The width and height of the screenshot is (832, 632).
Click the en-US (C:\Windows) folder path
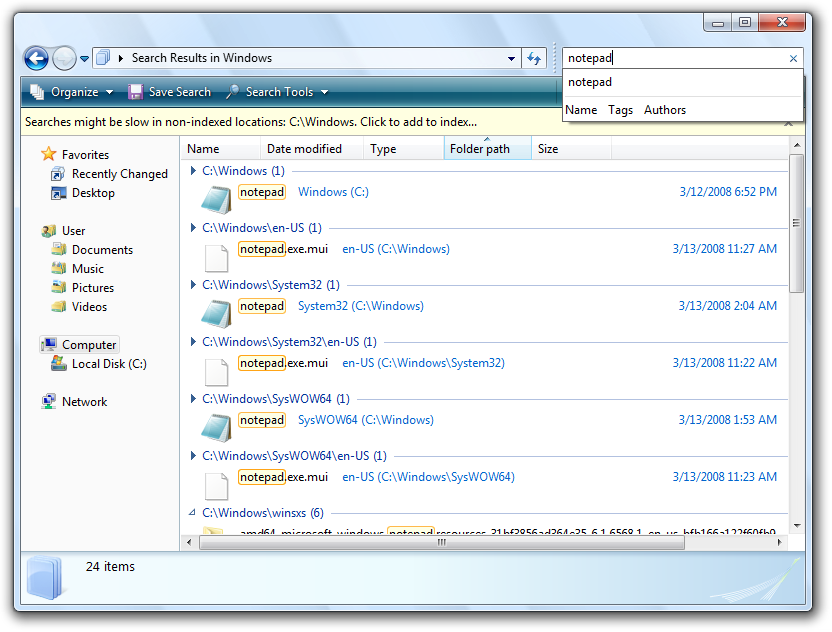[396, 249]
